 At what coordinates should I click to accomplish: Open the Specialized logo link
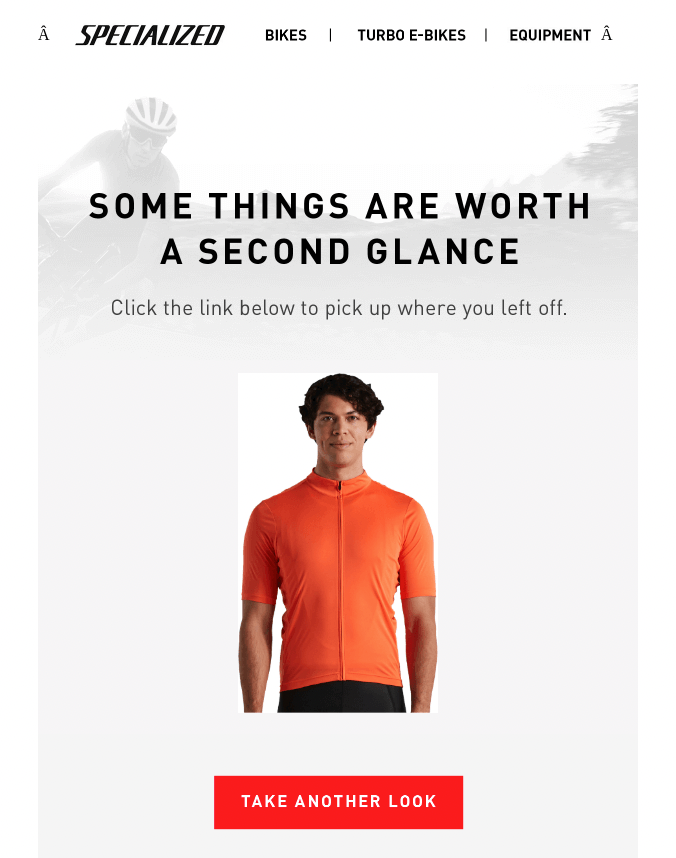(x=150, y=35)
